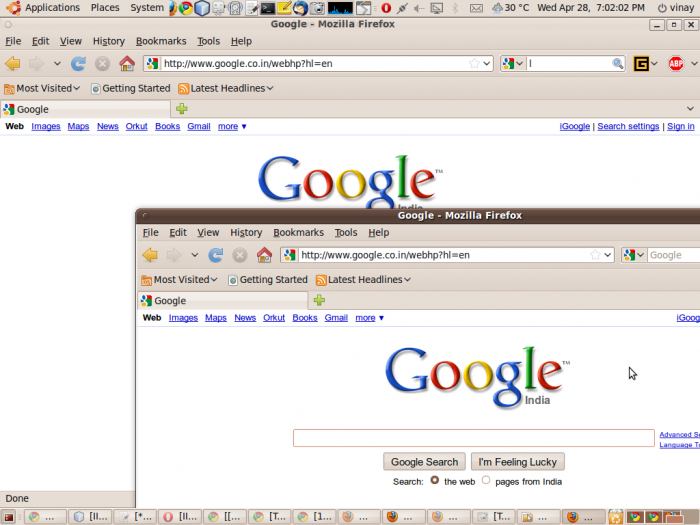700x525 pixels.
Task: Select 'the web' radio button
Action: pyautogui.click(x=435, y=480)
